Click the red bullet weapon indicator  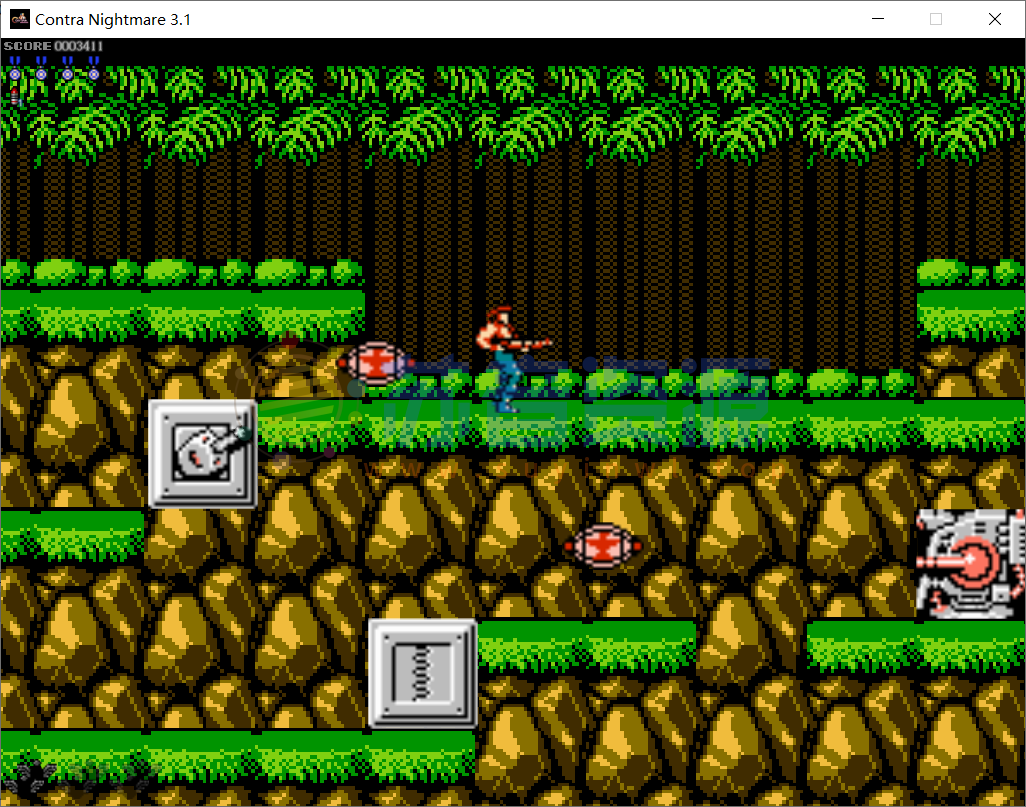tap(15, 96)
